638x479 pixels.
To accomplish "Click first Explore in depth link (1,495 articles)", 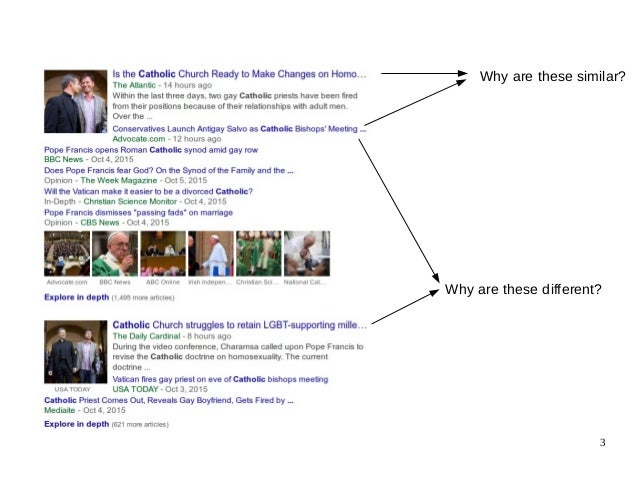I will pos(76,297).
